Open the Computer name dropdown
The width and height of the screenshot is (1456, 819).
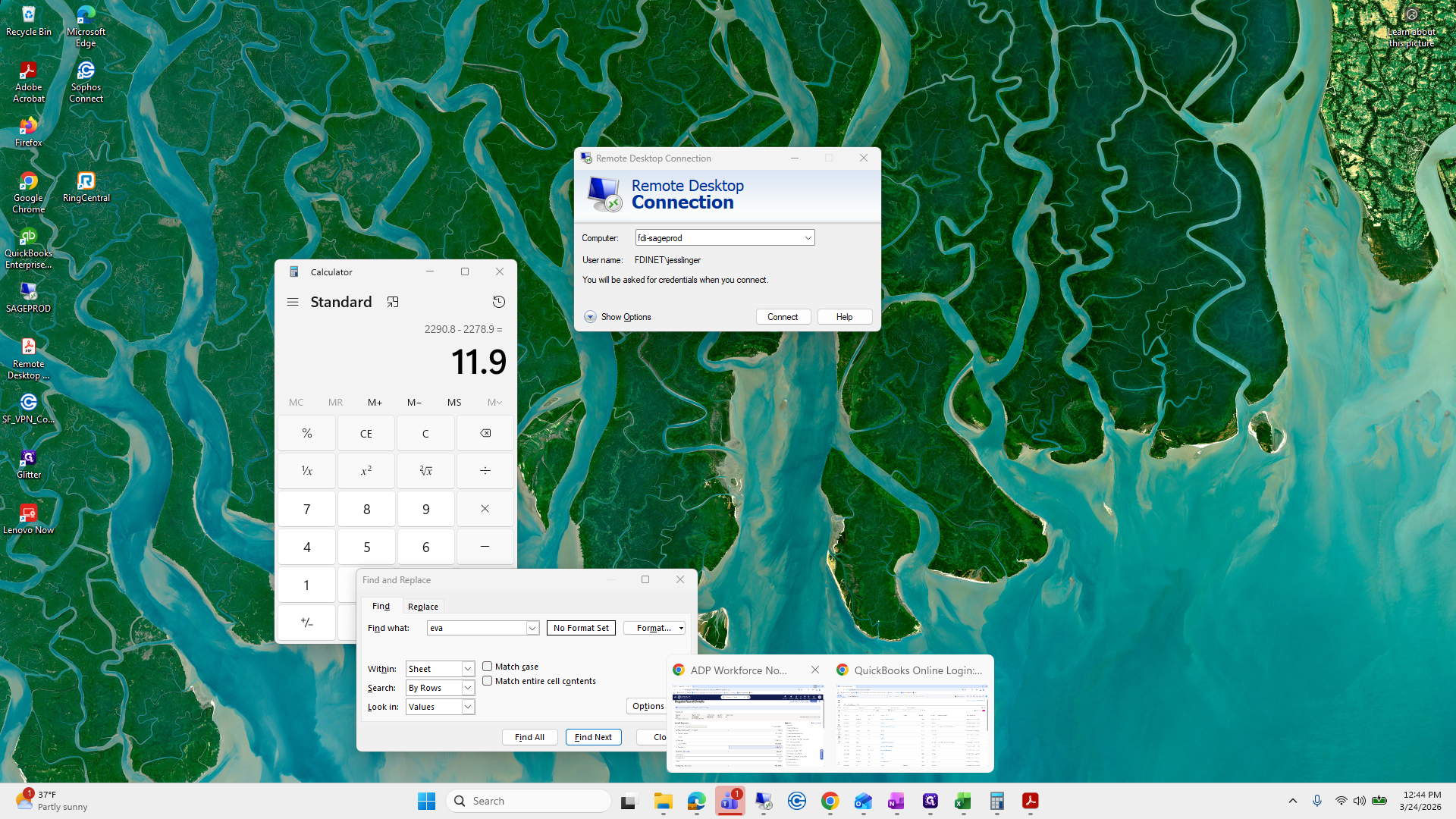808,238
